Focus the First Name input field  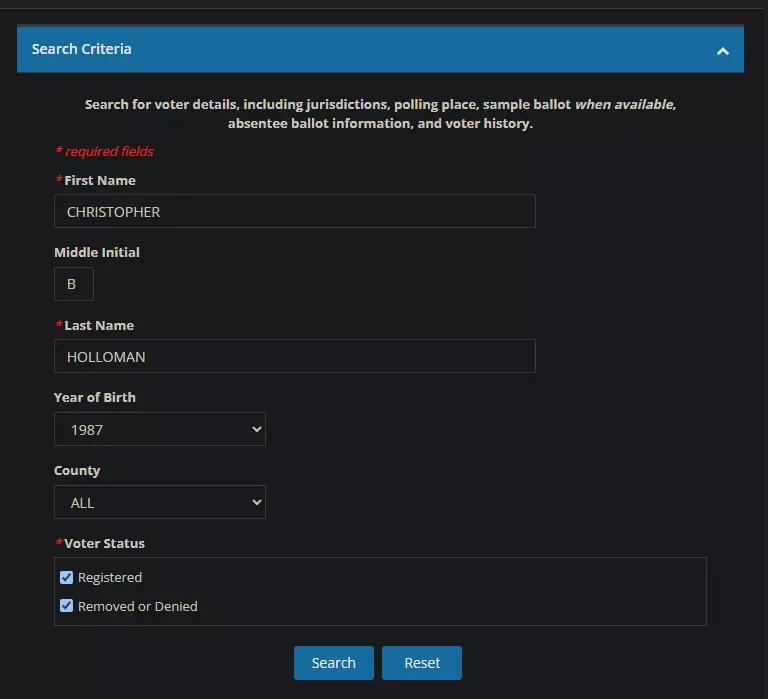click(x=295, y=211)
